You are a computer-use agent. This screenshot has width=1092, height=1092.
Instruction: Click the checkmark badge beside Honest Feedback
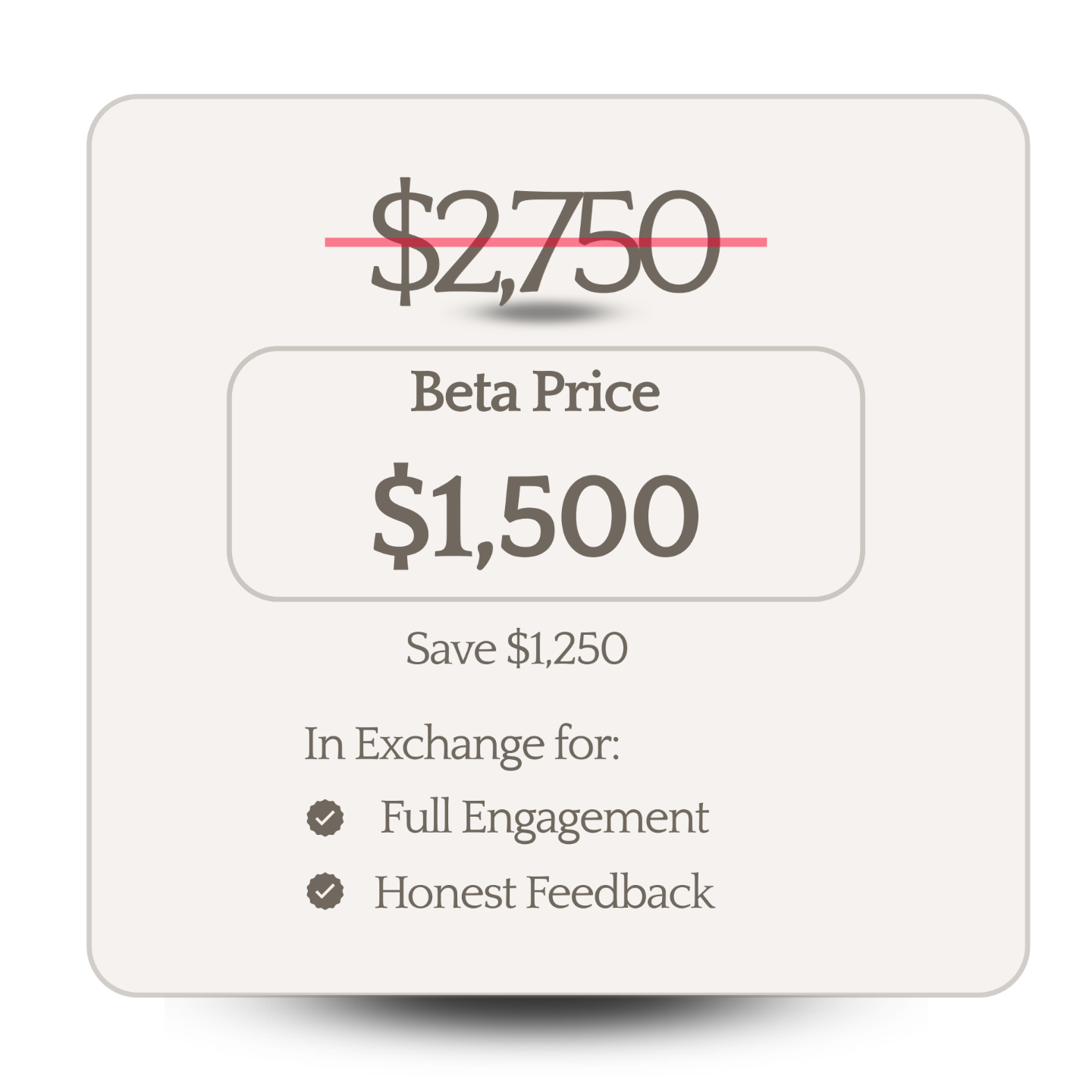point(325,891)
